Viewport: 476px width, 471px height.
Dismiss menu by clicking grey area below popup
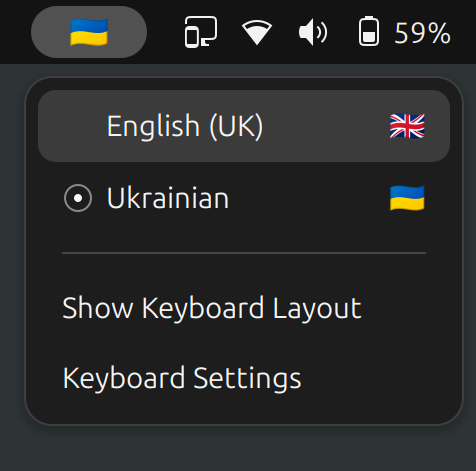(x=238, y=450)
